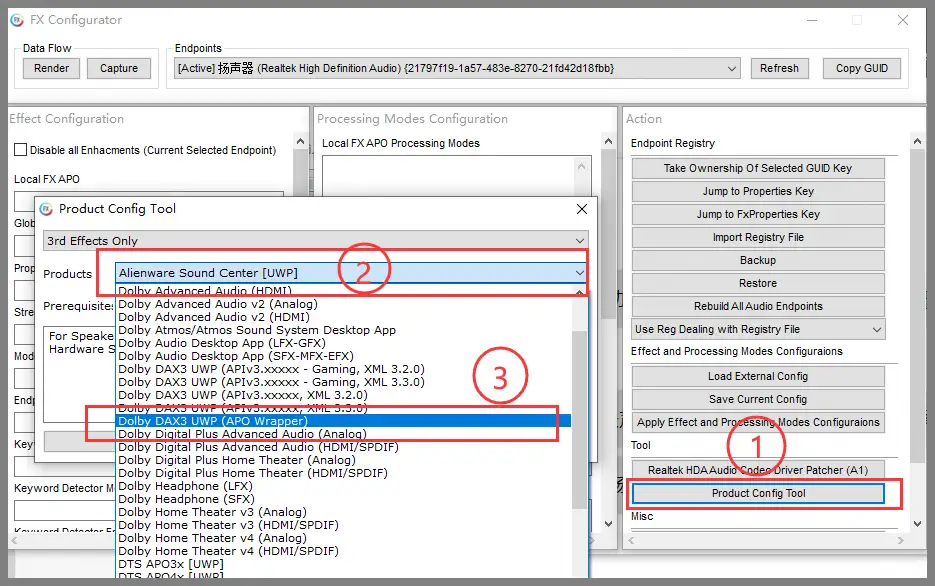Select Dolby Home Theater v3 (HDMI/SPDIF)
Screen dimensions: 935x586
coord(343,525)
